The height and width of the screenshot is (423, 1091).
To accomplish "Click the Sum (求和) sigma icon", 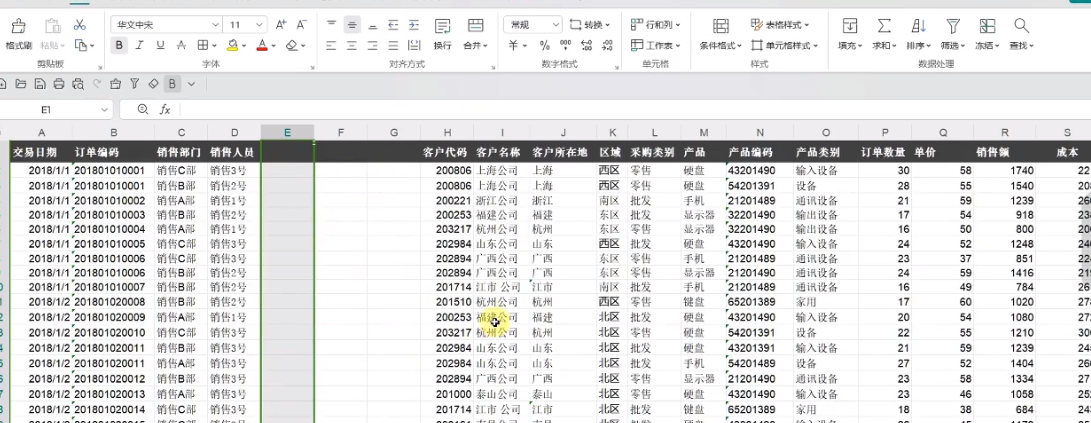I will click(x=884, y=25).
